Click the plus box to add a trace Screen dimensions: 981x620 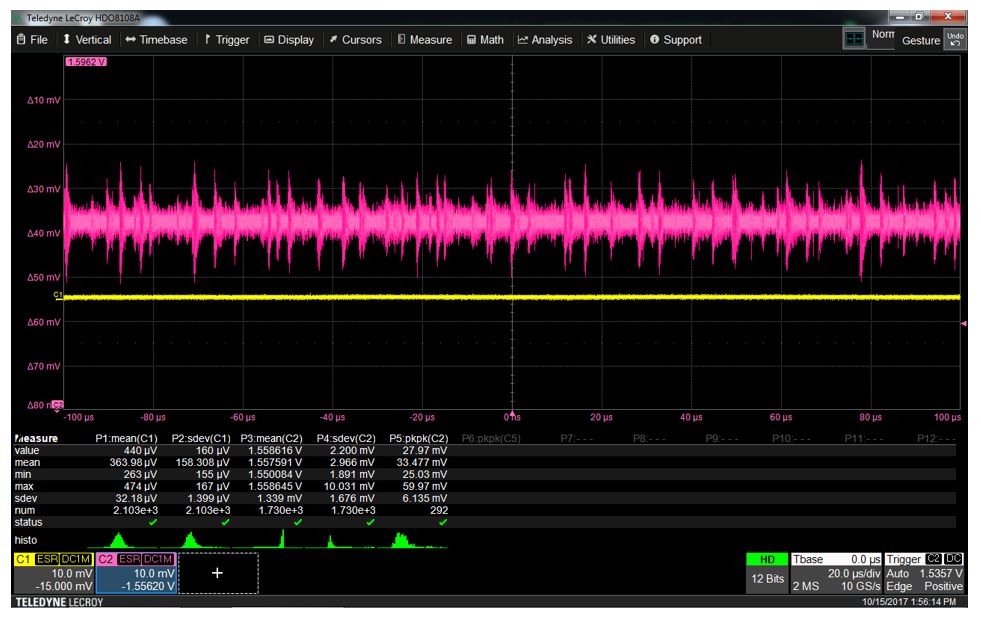pyautogui.click(x=217, y=572)
